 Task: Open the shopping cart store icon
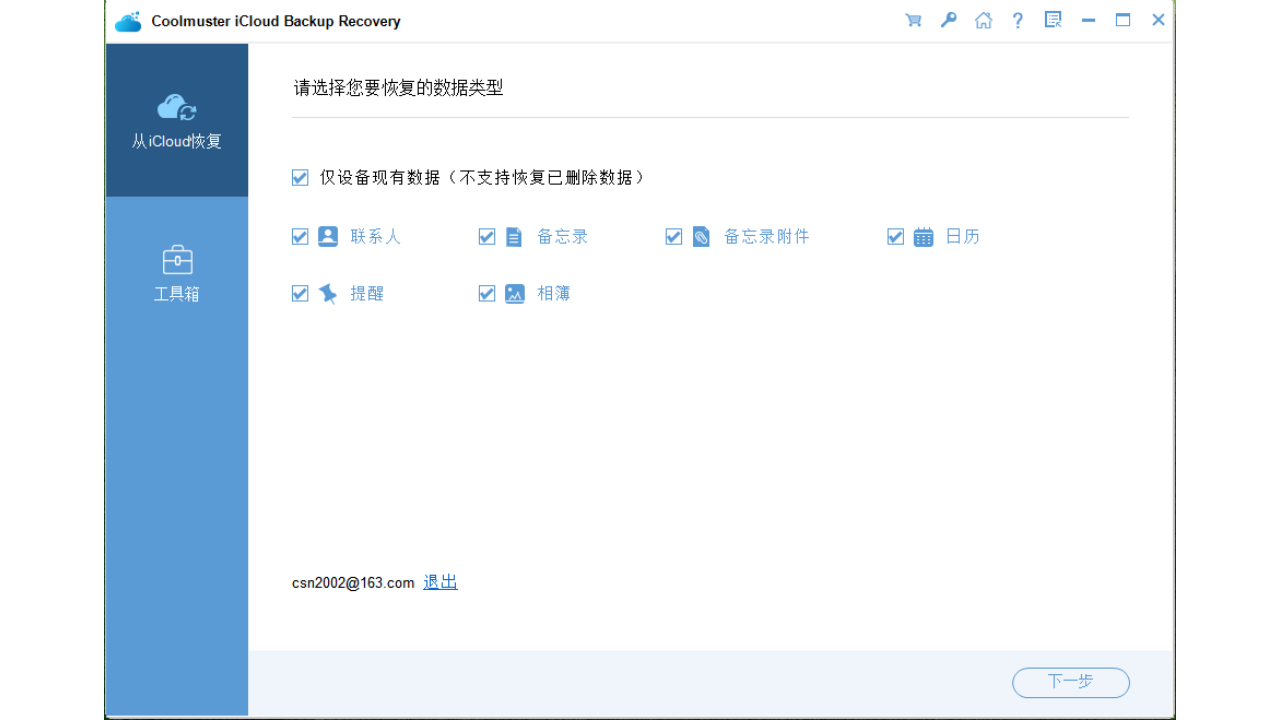pos(913,19)
